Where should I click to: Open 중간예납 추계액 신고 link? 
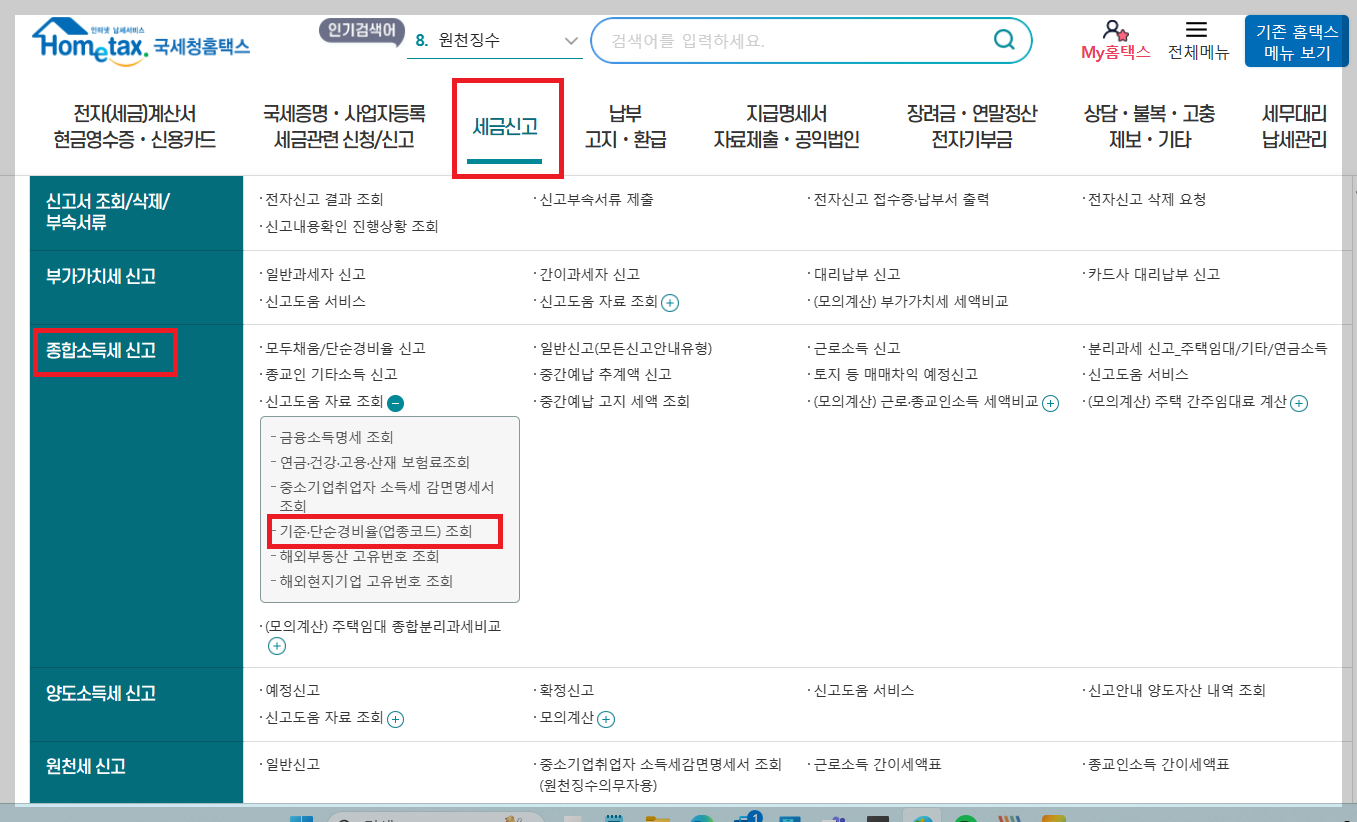tap(605, 374)
